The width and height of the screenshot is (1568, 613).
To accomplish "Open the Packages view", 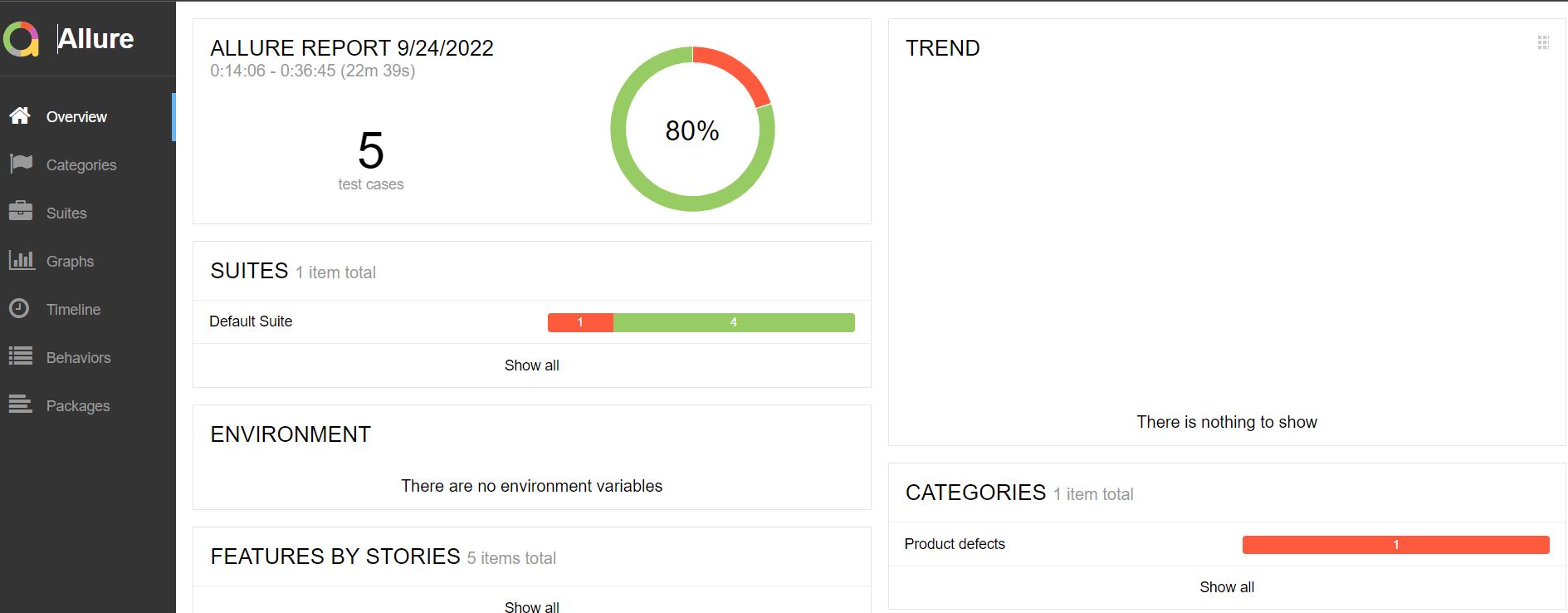I will tap(87, 406).
